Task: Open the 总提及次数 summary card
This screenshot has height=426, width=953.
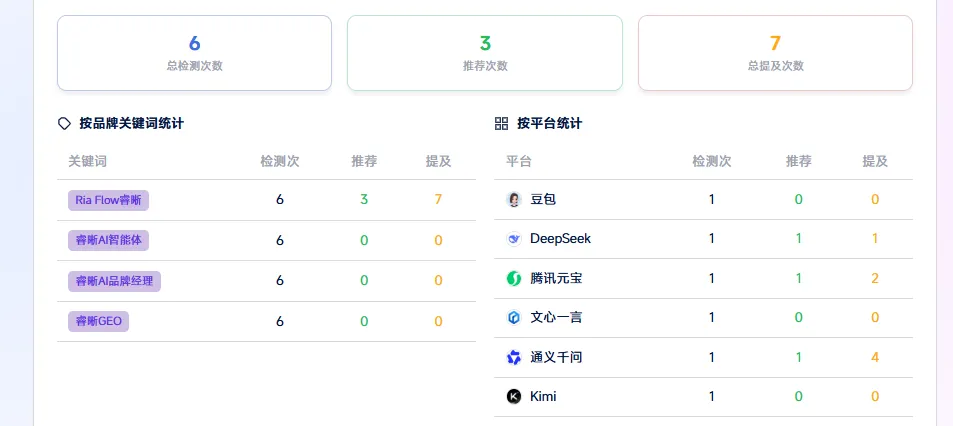Action: click(x=775, y=53)
